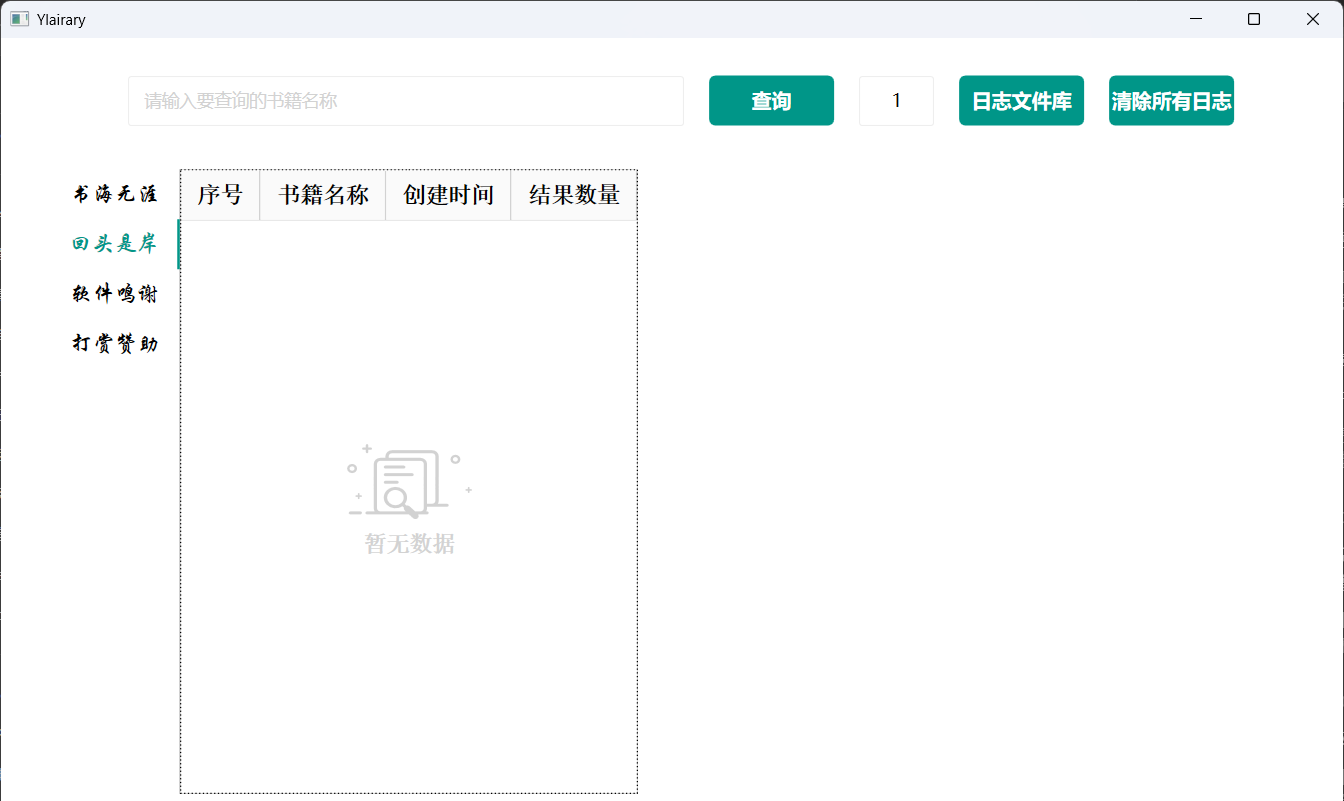Viewport: 1344px width, 801px height.
Task: Click the book name search input box
Action: pyautogui.click(x=405, y=100)
